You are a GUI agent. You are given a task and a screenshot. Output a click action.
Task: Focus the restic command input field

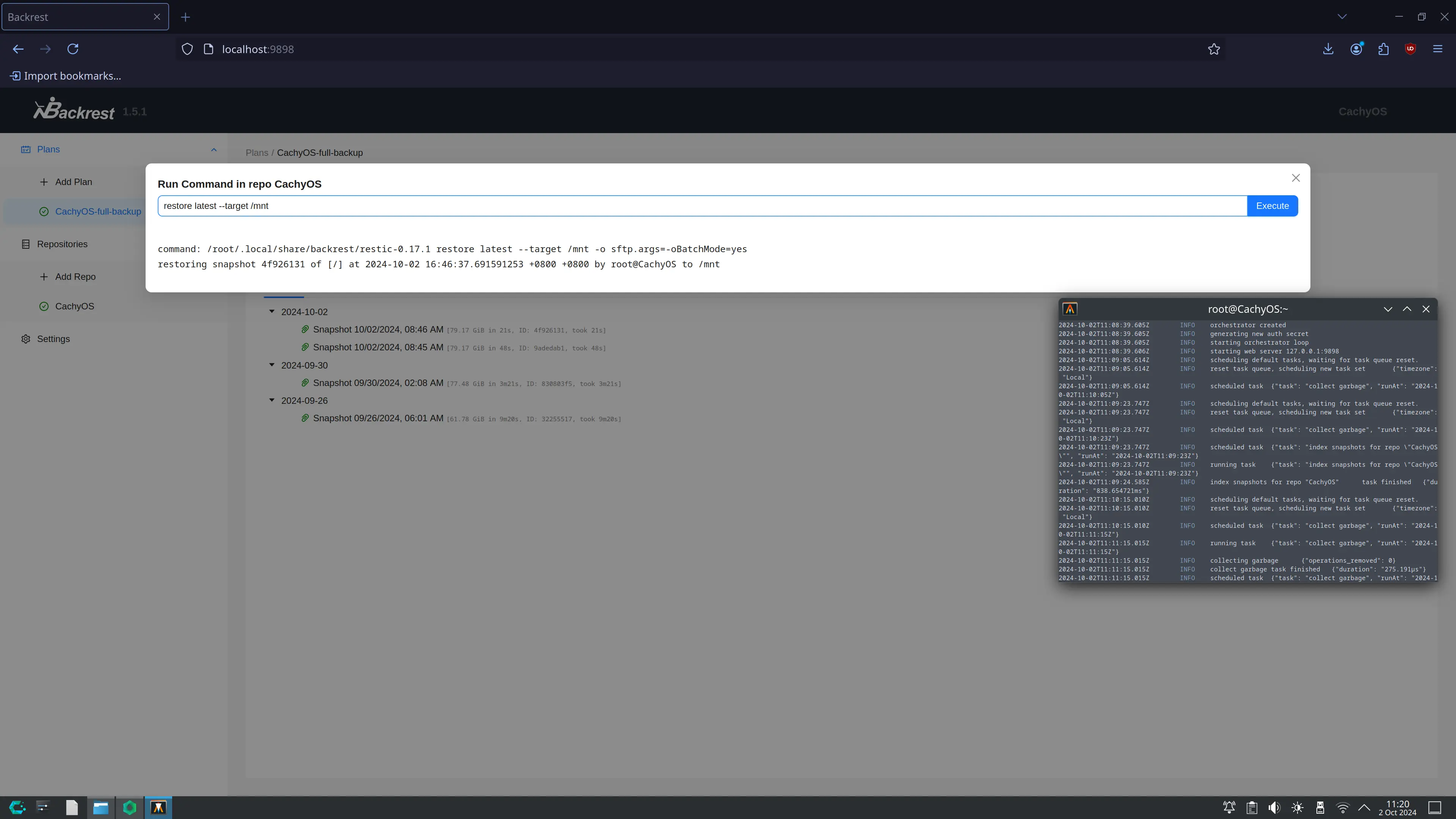click(702, 206)
